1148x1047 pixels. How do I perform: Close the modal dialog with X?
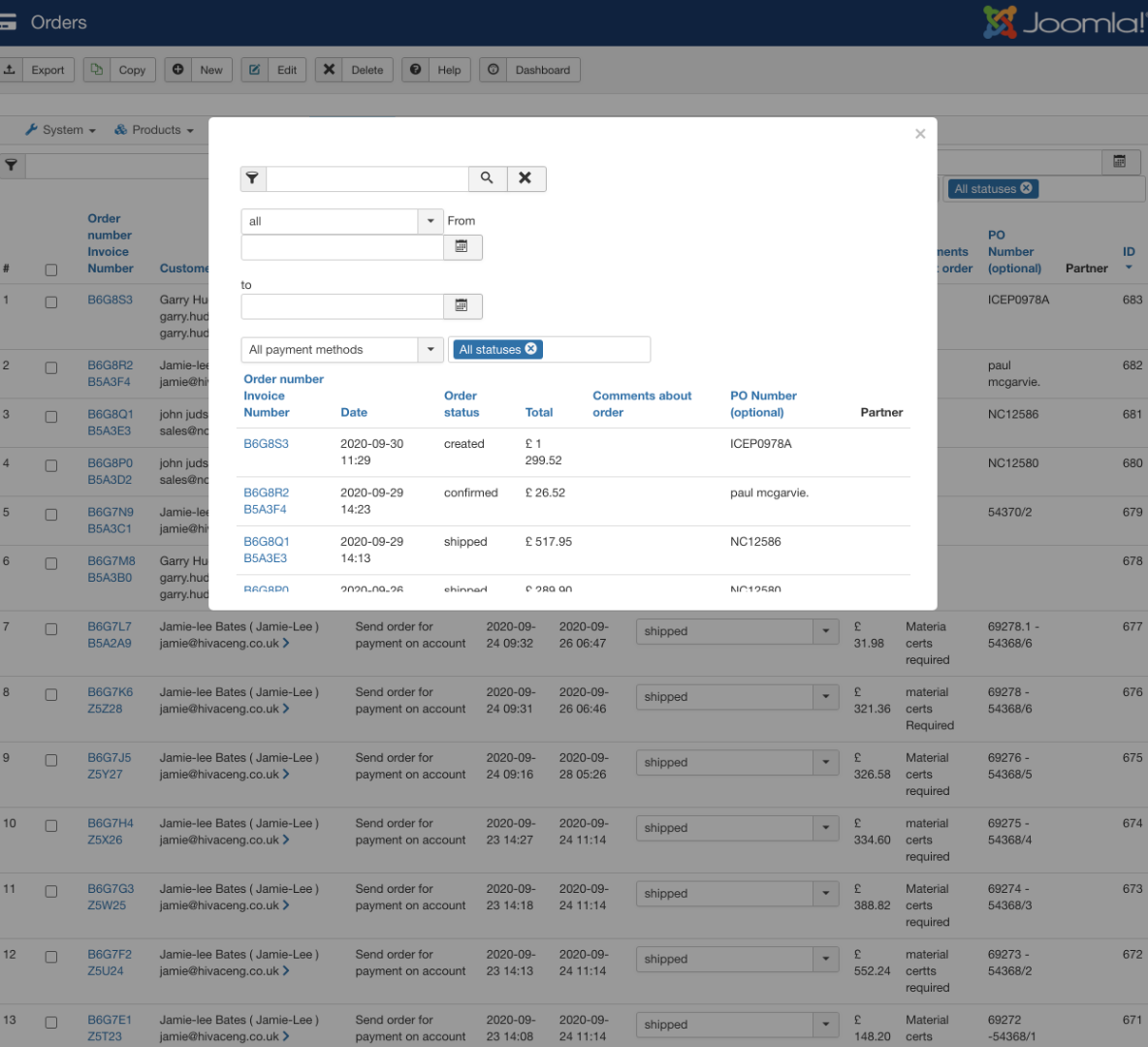920,134
